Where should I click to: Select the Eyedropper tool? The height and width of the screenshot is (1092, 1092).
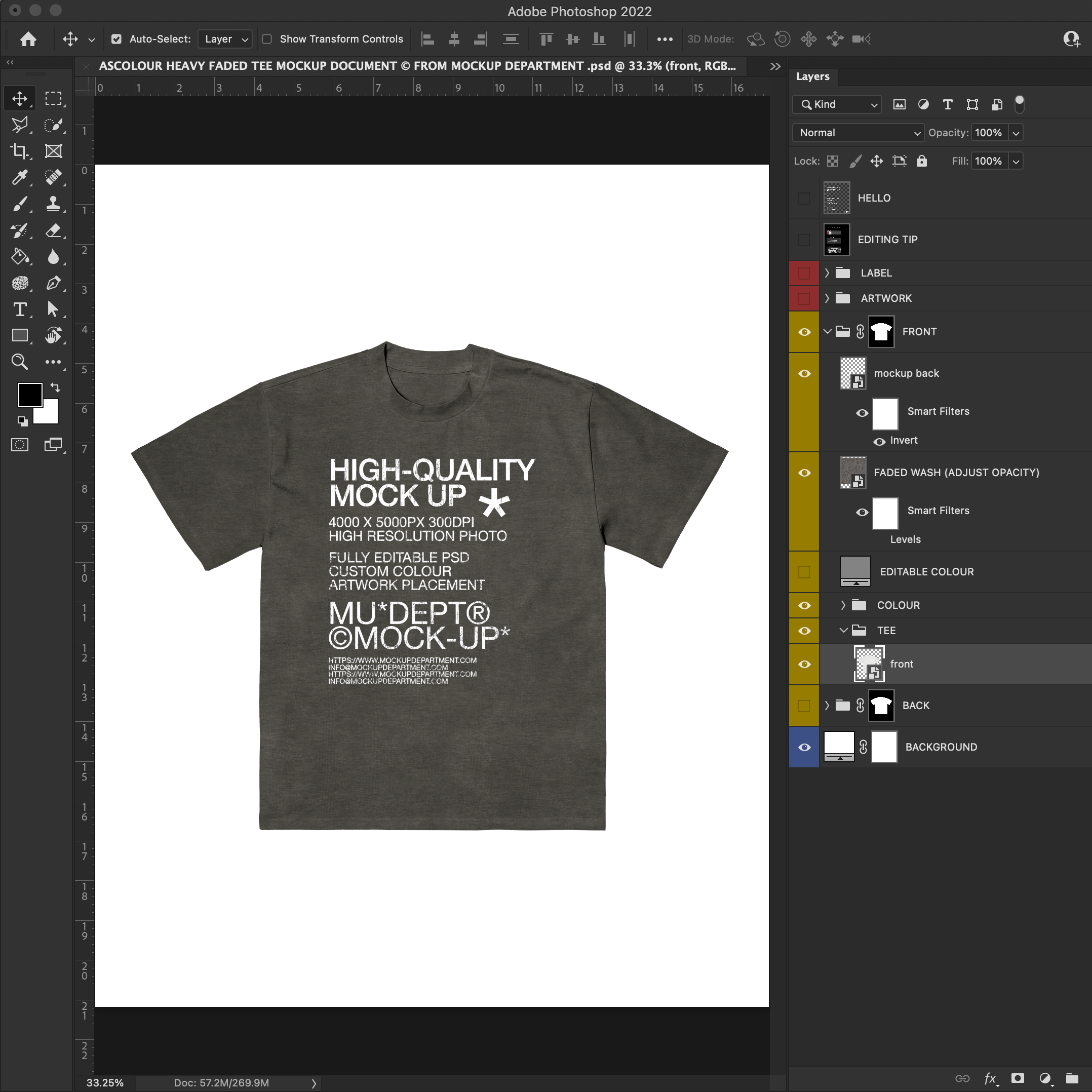pyautogui.click(x=20, y=177)
